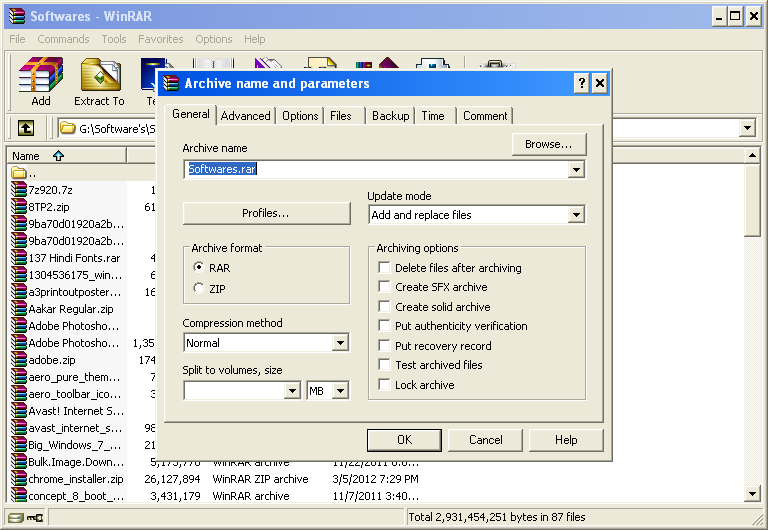Open the Help menu in WinRAR
Screen dimensions: 768x530
point(255,39)
